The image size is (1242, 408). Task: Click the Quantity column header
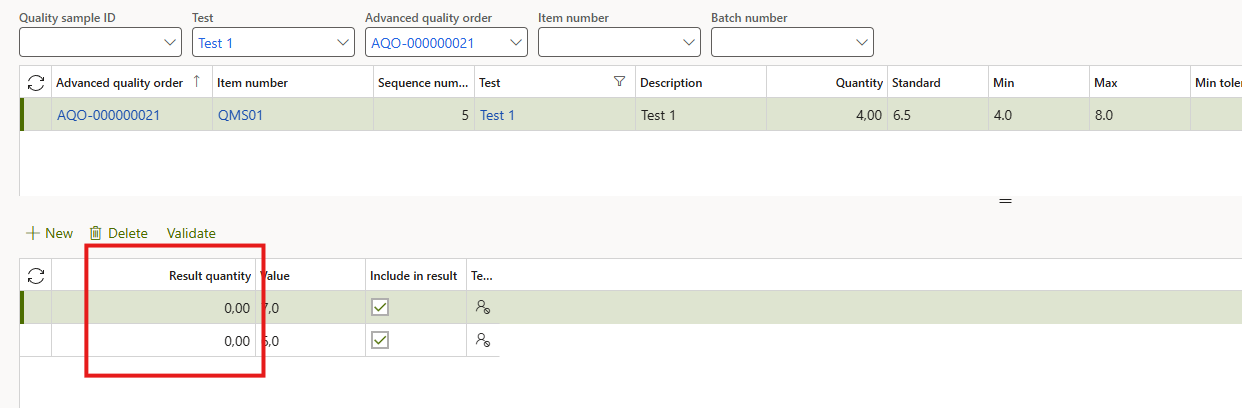point(859,83)
